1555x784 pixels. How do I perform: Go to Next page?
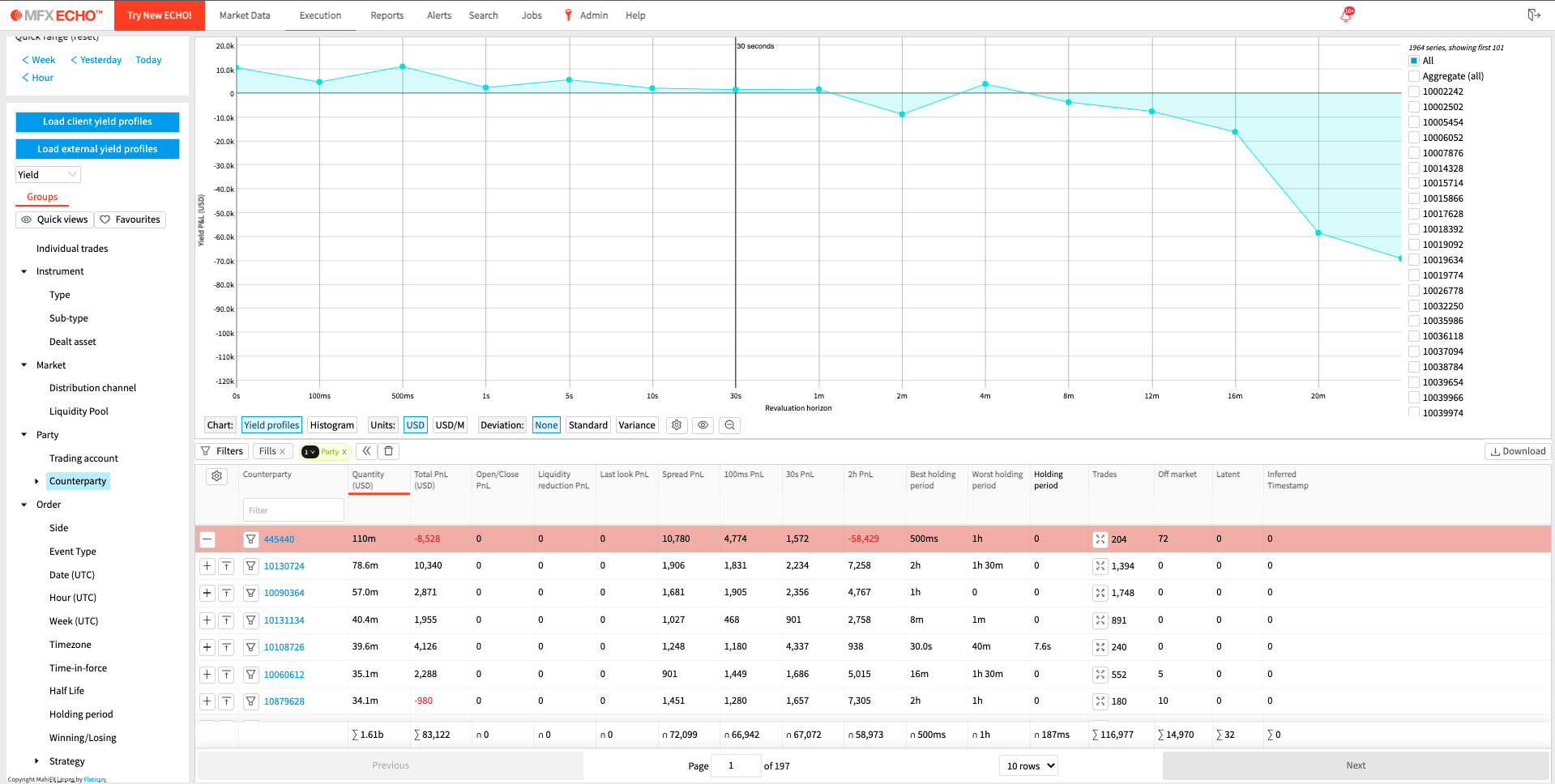point(1356,765)
